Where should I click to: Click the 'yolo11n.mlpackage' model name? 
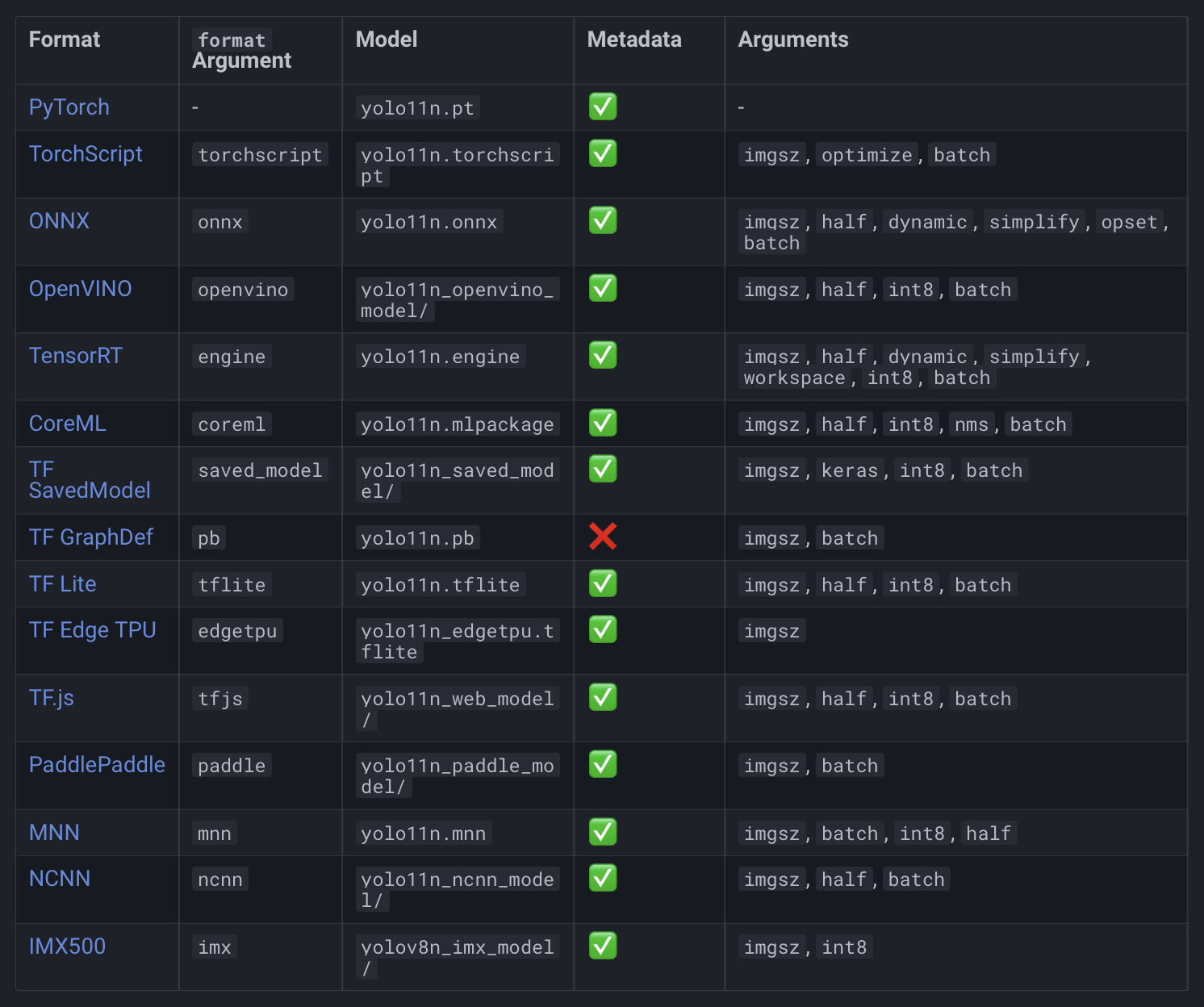click(x=458, y=424)
